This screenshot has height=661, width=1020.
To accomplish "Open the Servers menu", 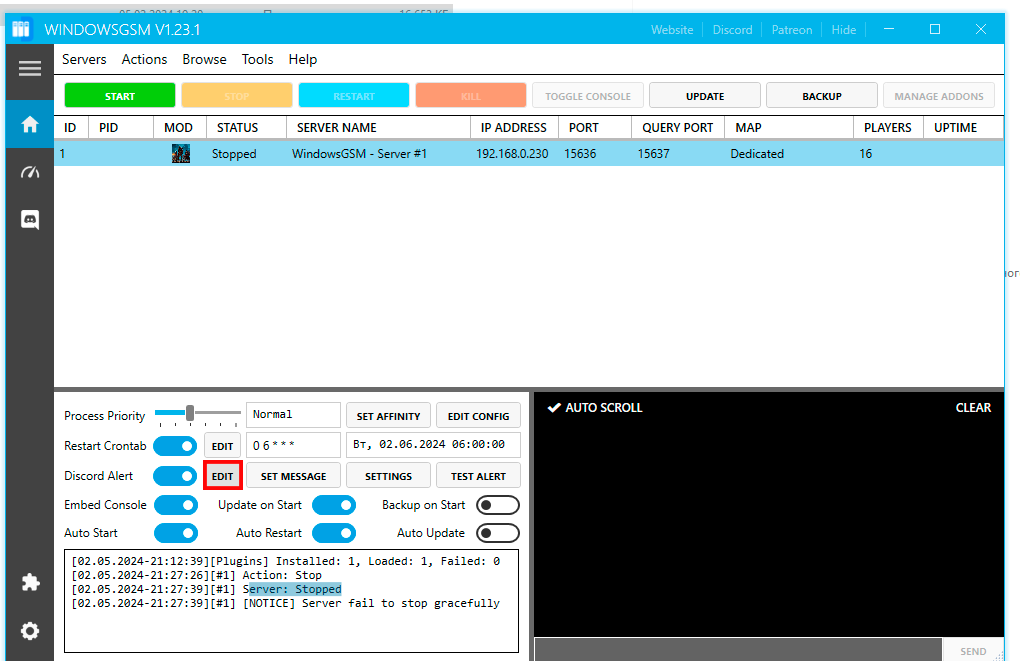I will tap(84, 59).
